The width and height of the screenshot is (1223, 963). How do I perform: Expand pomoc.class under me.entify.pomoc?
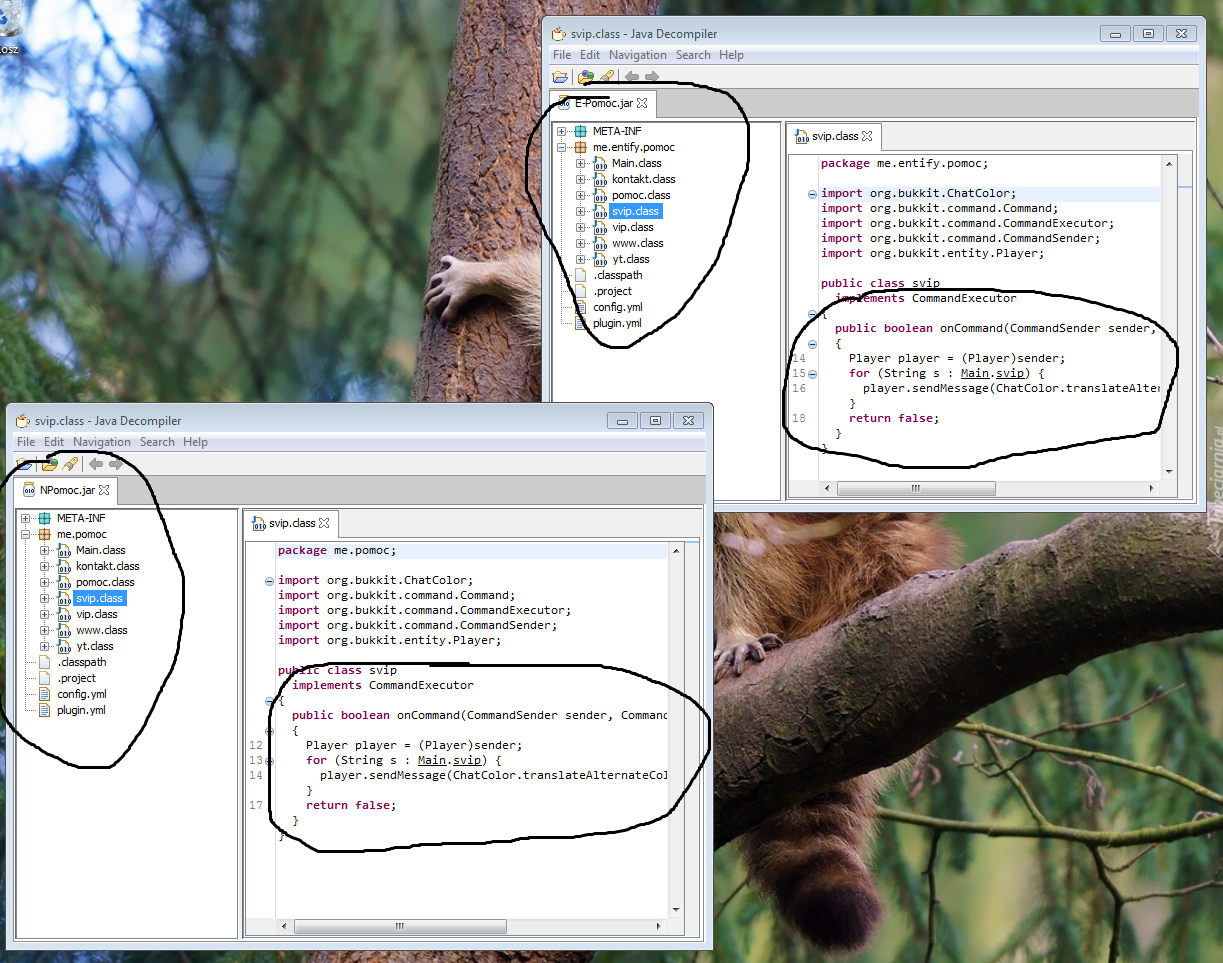581,195
